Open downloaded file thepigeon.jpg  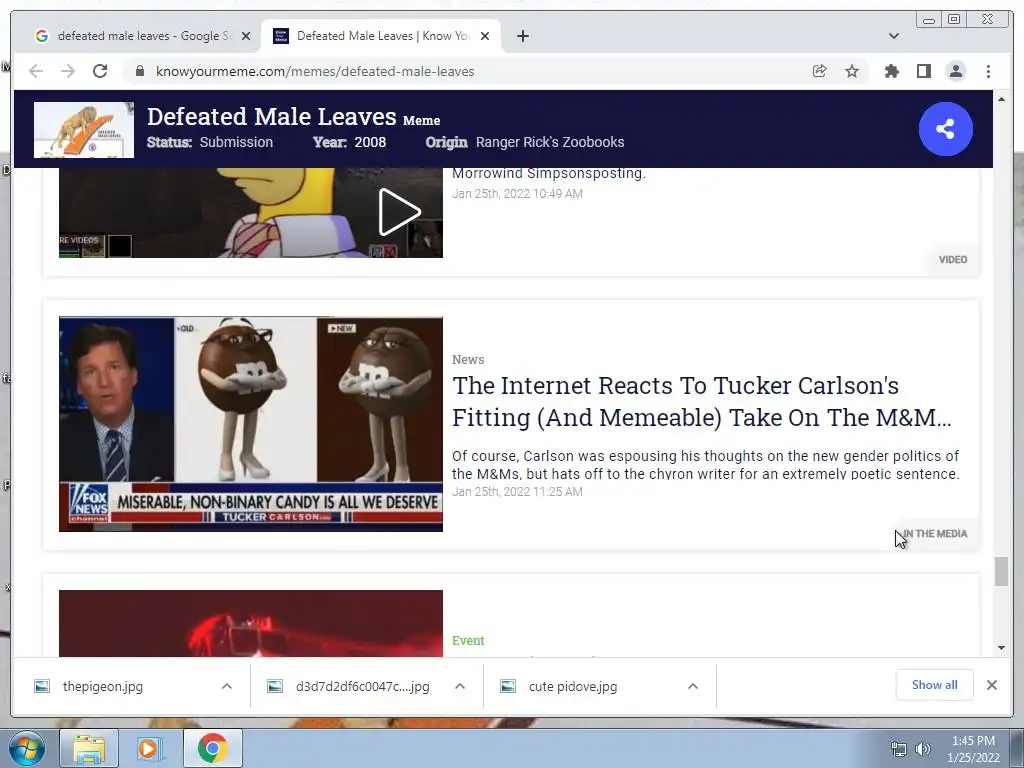tap(103, 686)
